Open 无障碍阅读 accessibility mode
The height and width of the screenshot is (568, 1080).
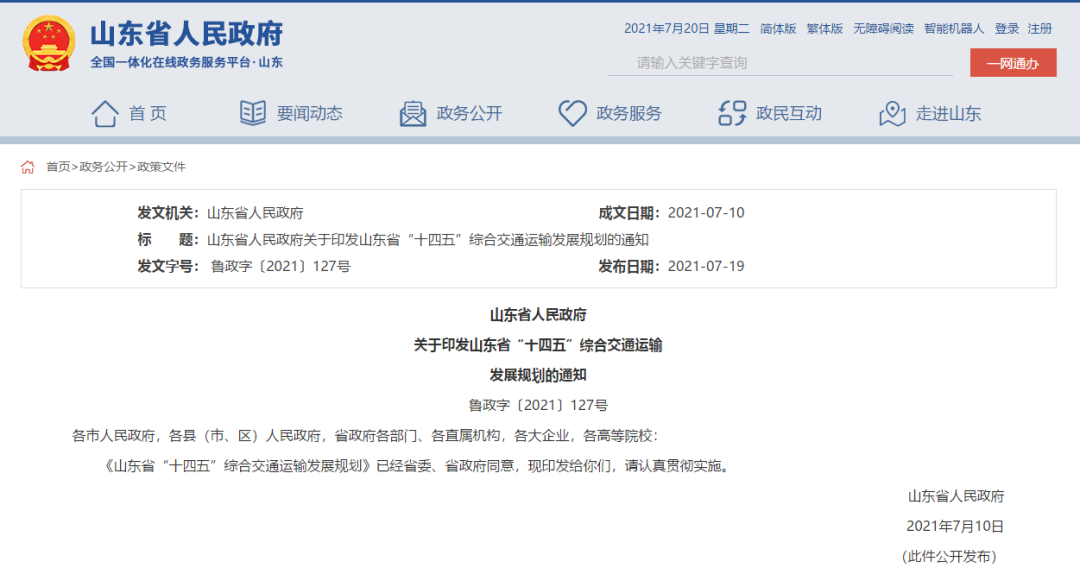coord(884,28)
